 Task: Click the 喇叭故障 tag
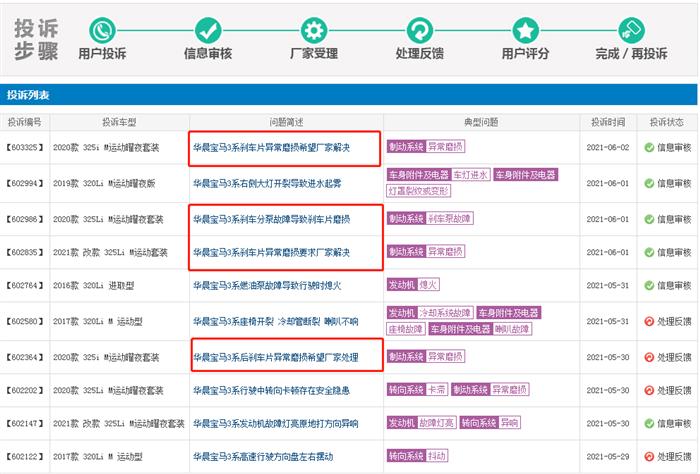(512, 329)
